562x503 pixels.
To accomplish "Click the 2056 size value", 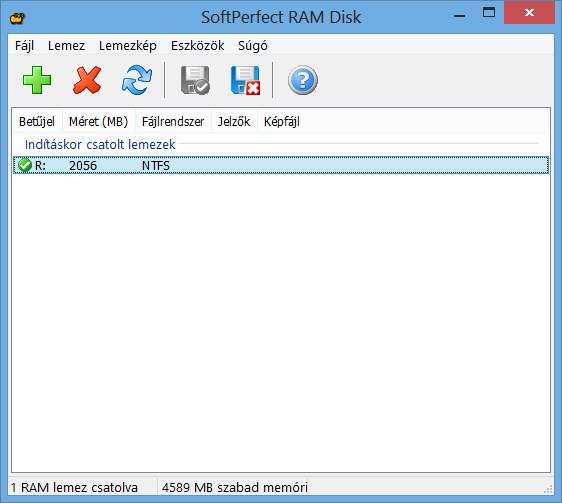I will [x=83, y=166].
